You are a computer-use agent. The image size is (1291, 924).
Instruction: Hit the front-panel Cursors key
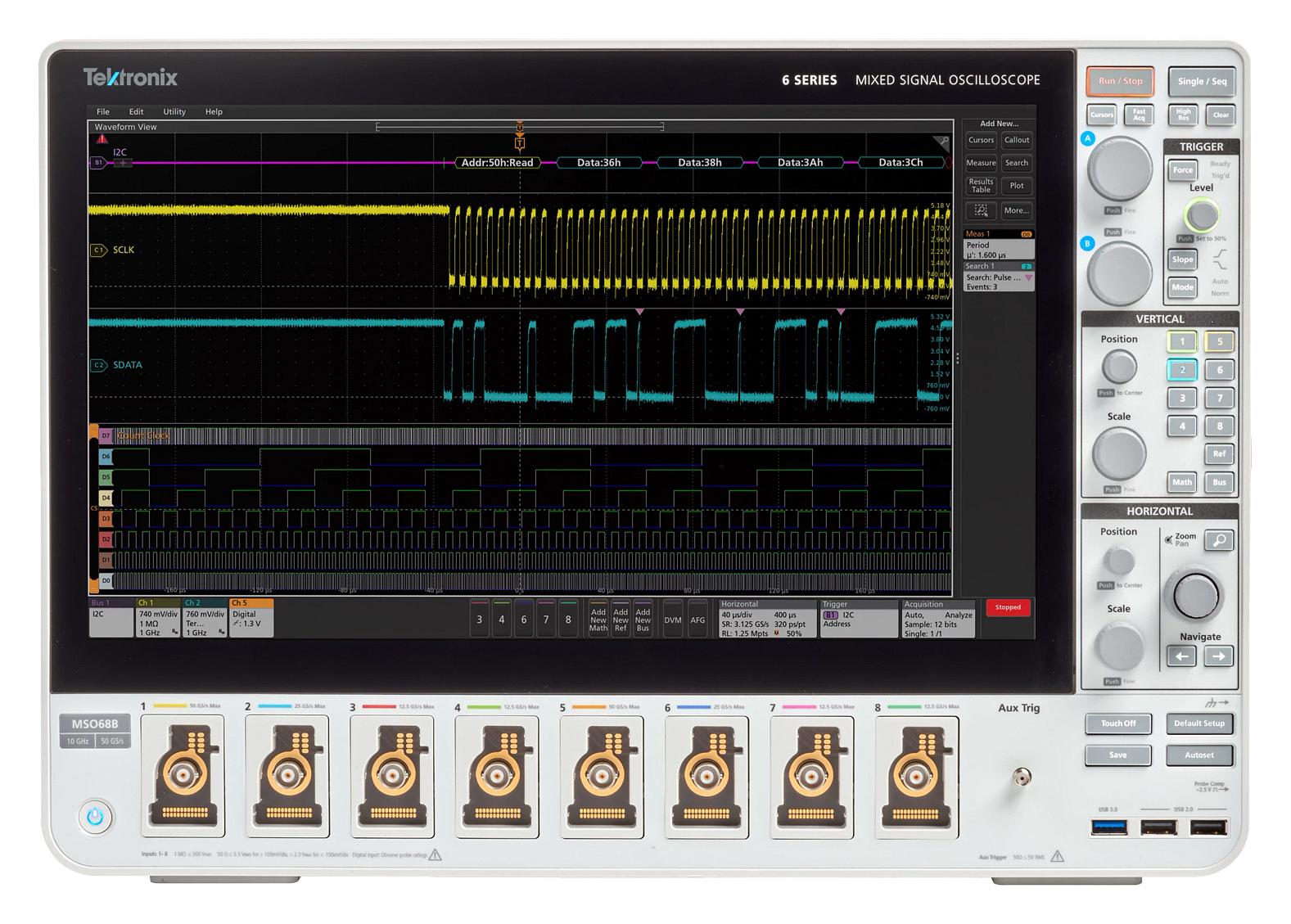(1102, 115)
